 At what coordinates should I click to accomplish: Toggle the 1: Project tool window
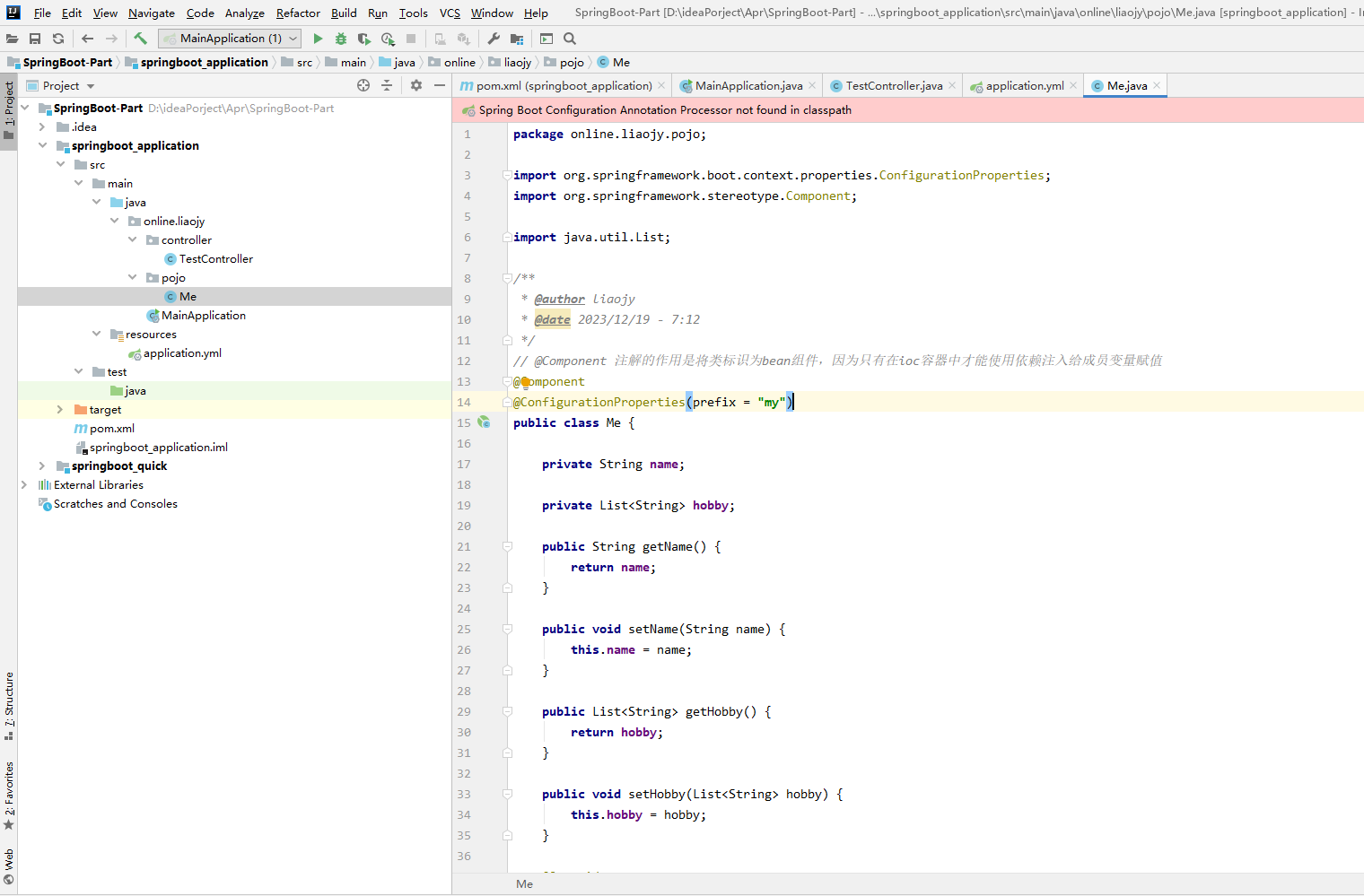point(9,111)
